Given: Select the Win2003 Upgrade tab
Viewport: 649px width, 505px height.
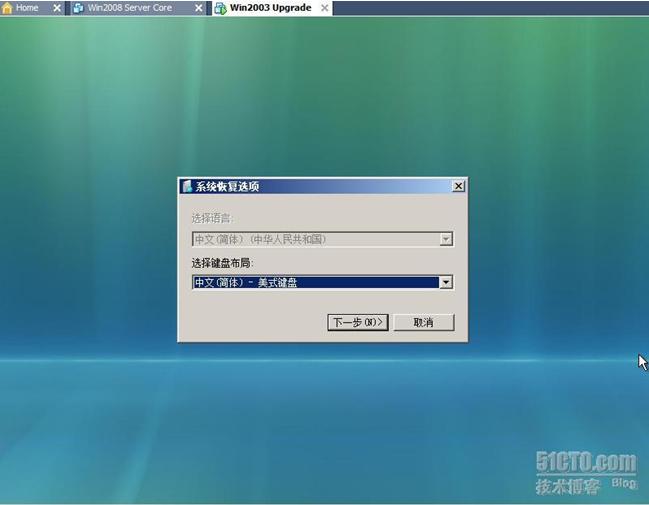Looking at the screenshot, I should tap(270, 8).
